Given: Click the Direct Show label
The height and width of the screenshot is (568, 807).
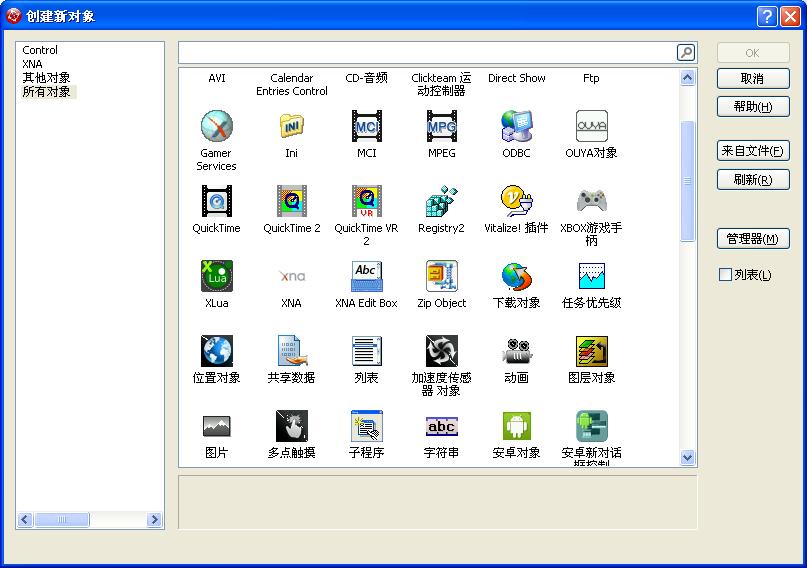Looking at the screenshot, I should (517, 78).
